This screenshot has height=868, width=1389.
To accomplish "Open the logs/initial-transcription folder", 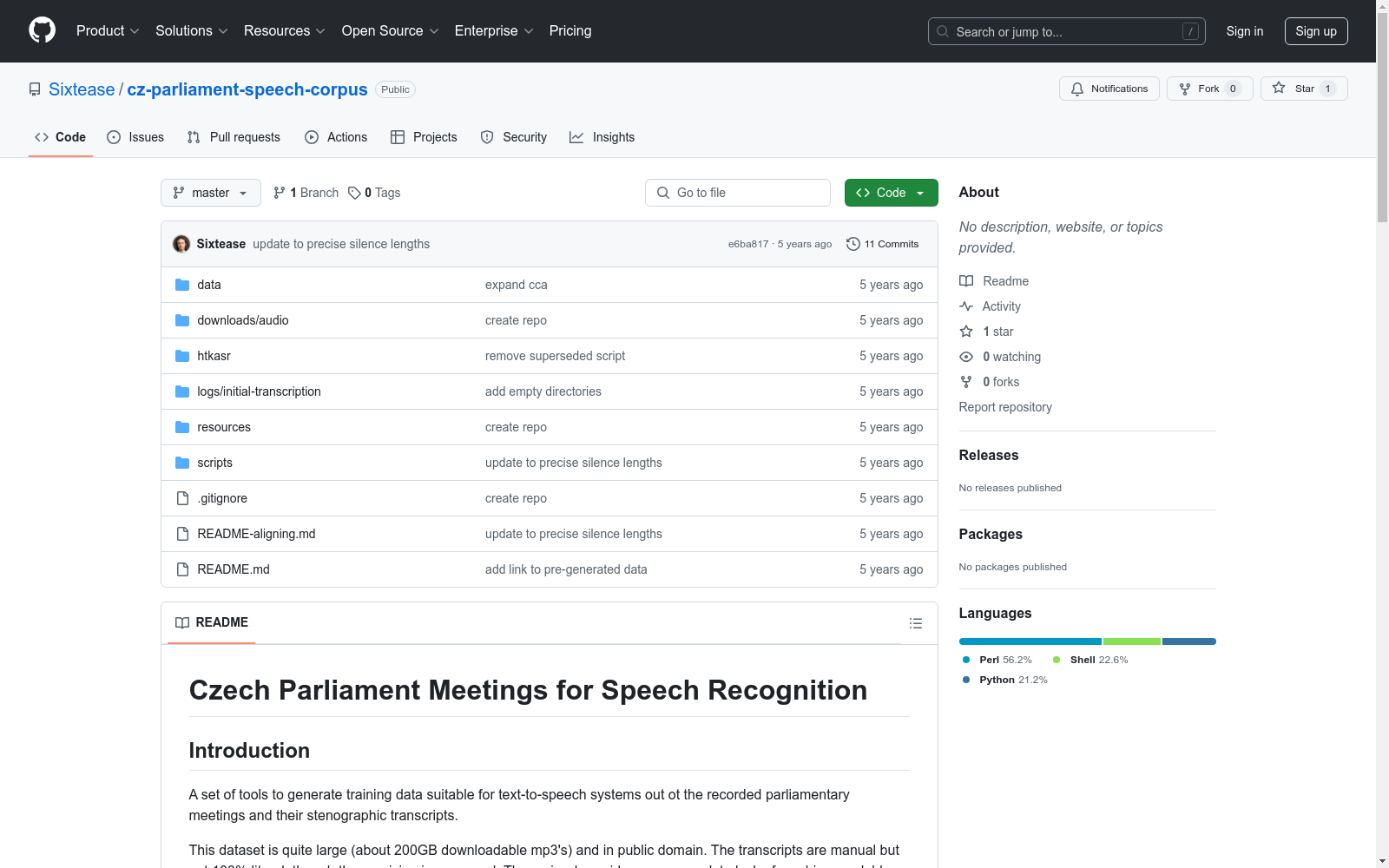I will (x=259, y=391).
